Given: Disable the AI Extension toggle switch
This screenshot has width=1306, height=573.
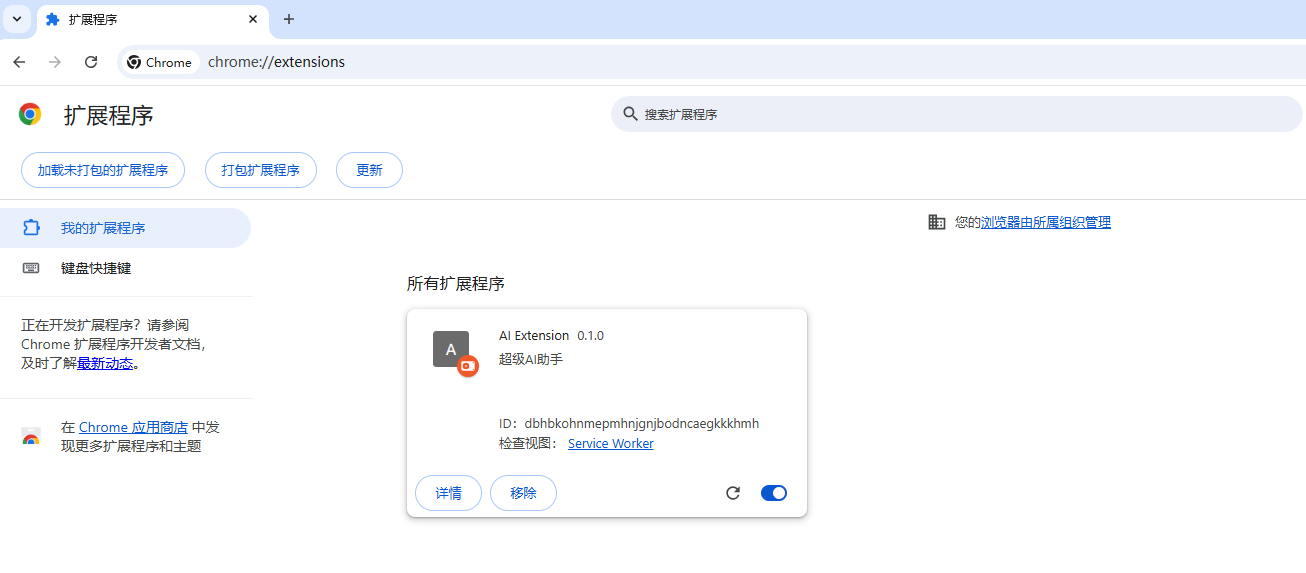Looking at the screenshot, I should point(773,493).
